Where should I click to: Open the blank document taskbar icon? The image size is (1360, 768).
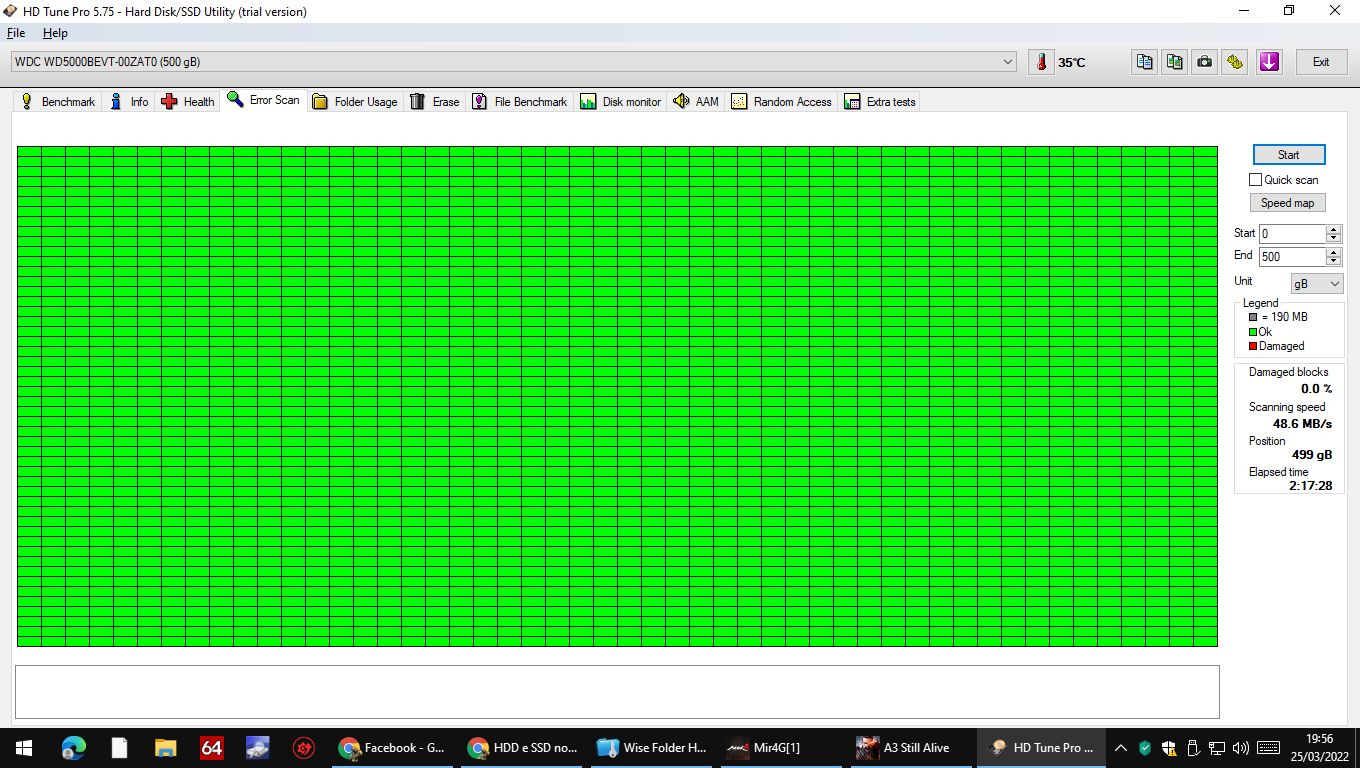point(119,747)
